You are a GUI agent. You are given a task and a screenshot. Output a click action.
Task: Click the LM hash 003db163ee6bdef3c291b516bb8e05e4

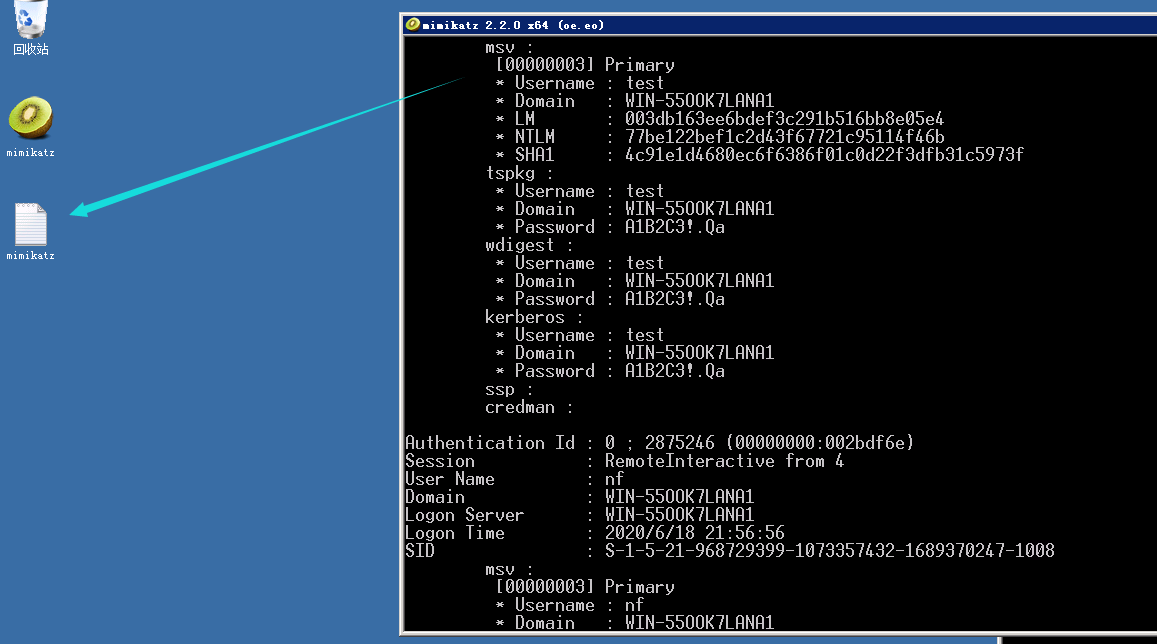pyautogui.click(x=784, y=119)
